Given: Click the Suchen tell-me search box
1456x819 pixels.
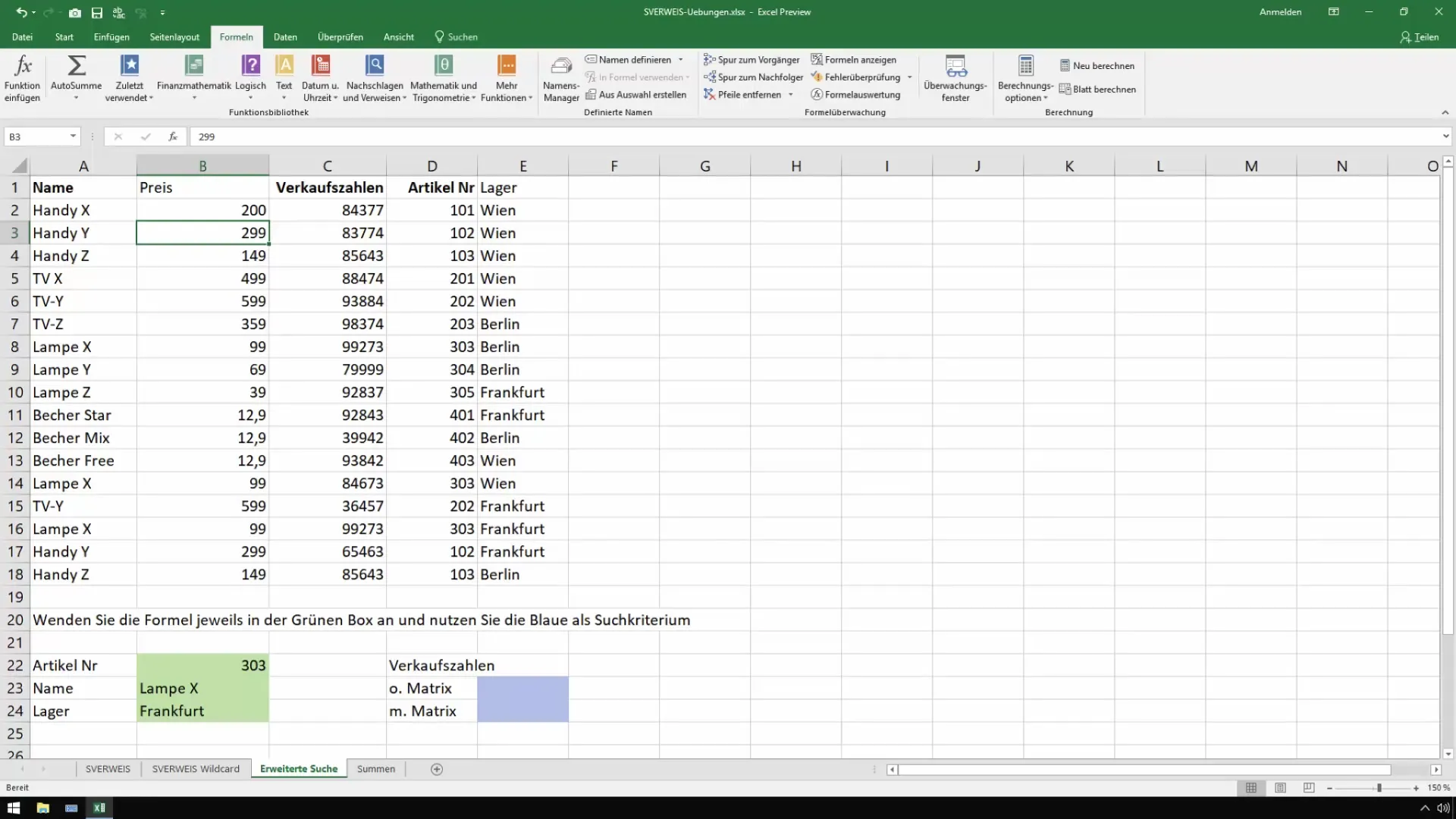Looking at the screenshot, I should pyautogui.click(x=456, y=37).
